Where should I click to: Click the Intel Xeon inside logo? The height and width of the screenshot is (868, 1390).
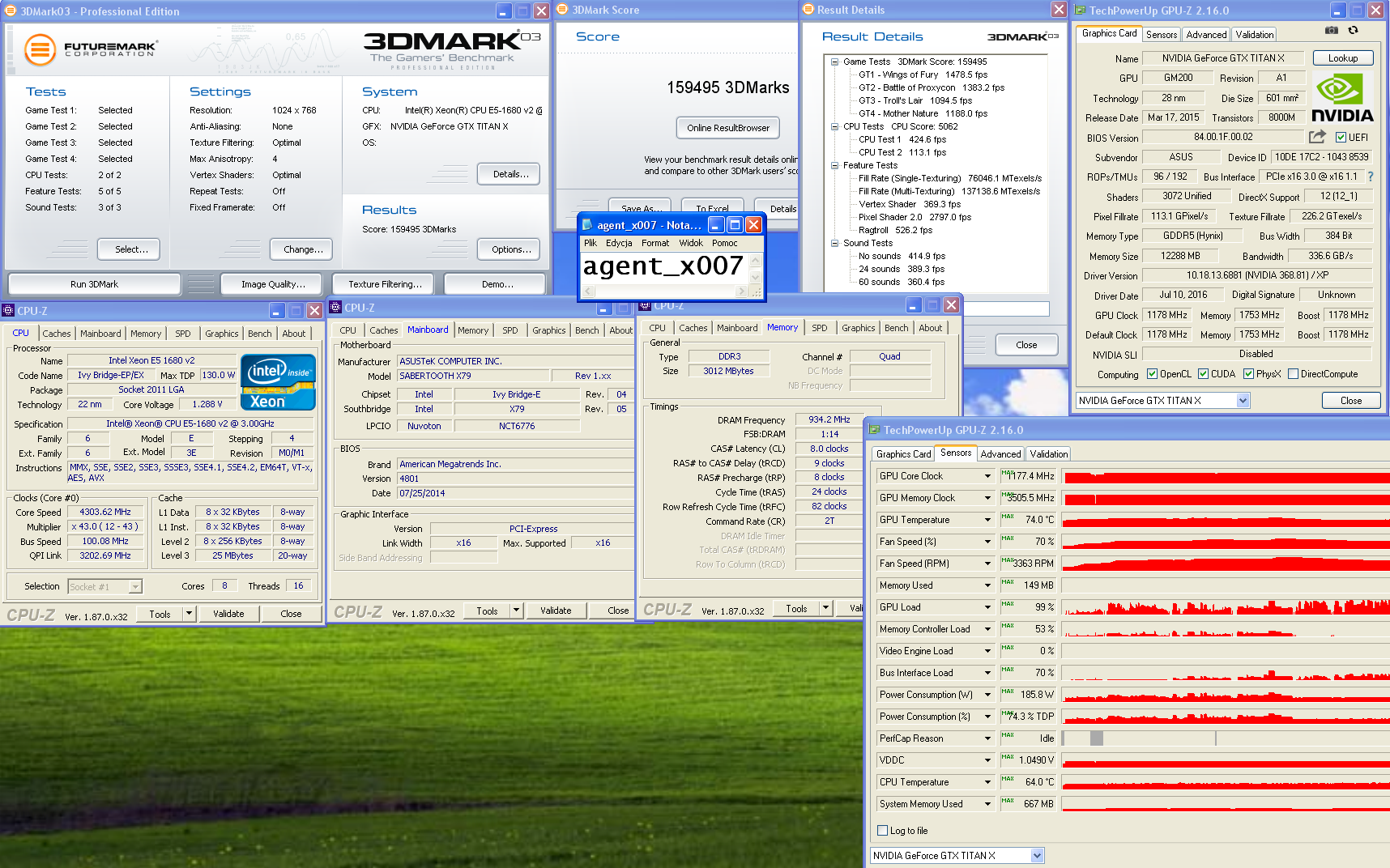pyautogui.click(x=278, y=382)
